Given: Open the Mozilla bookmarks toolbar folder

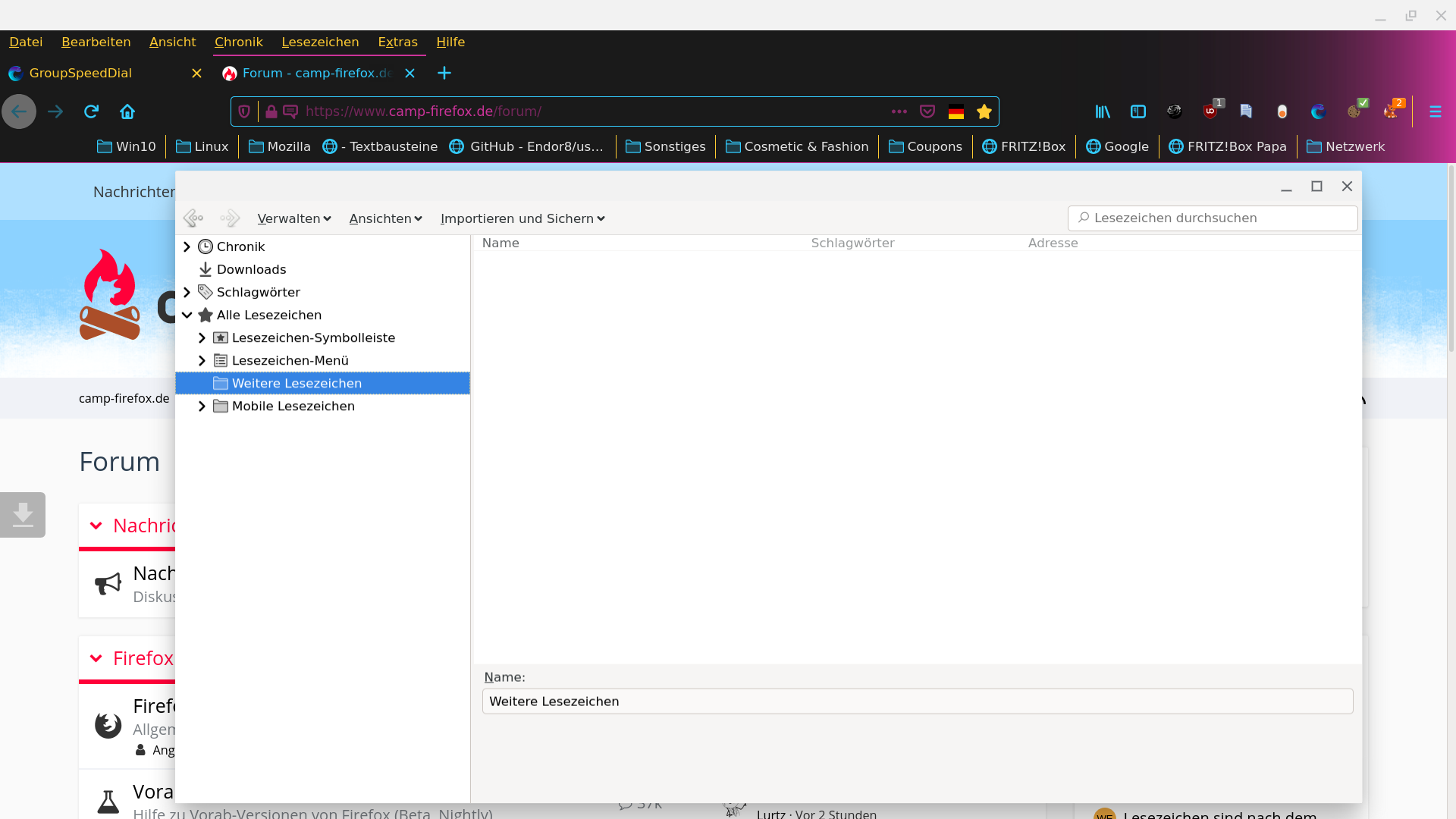Looking at the screenshot, I should tap(279, 146).
